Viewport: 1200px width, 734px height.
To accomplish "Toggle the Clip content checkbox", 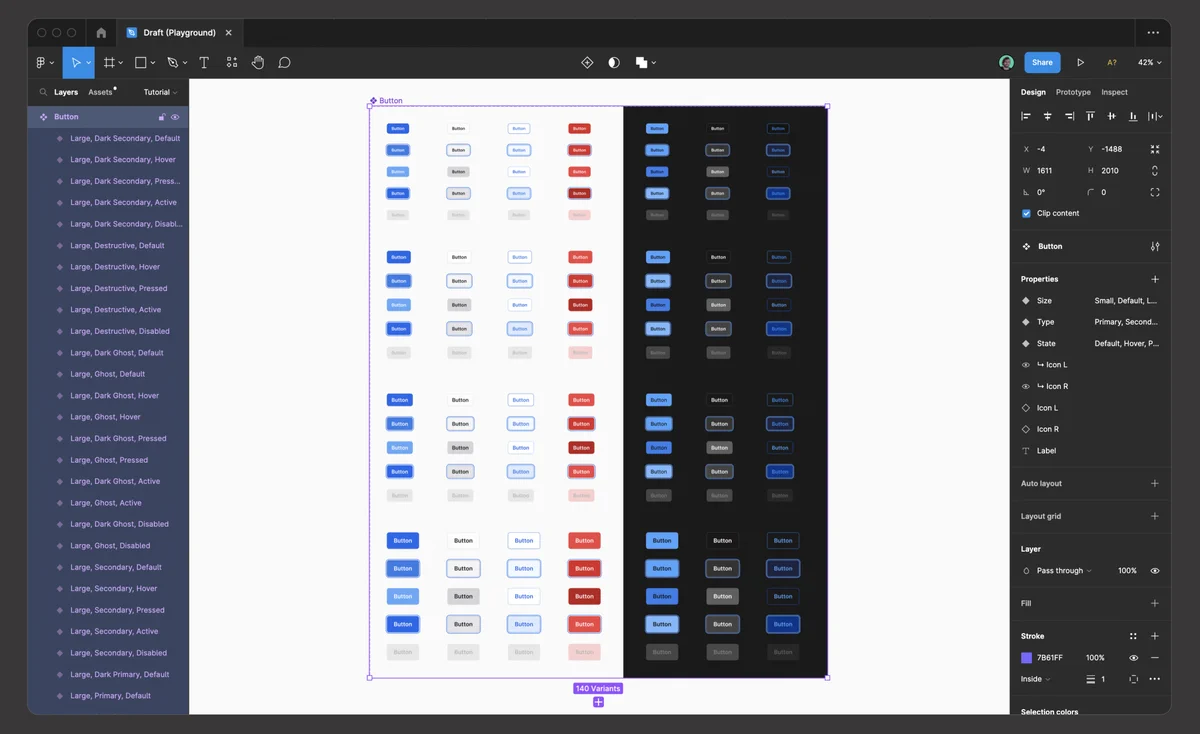I will pos(1026,213).
